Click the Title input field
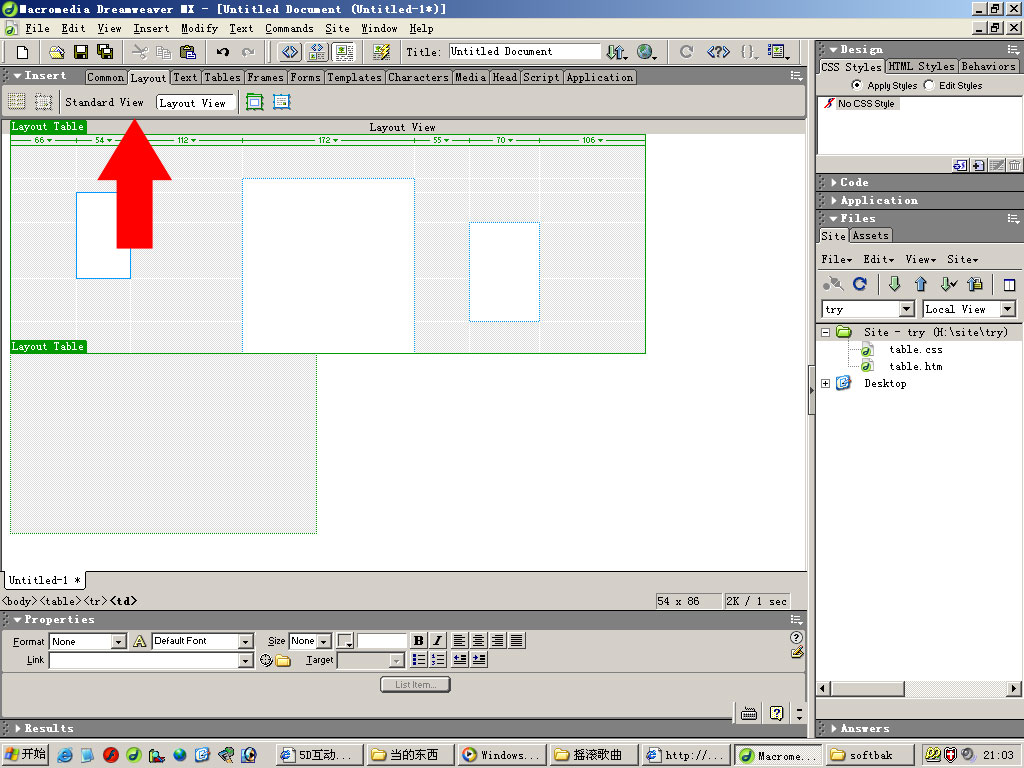1024x768 pixels. pos(524,52)
